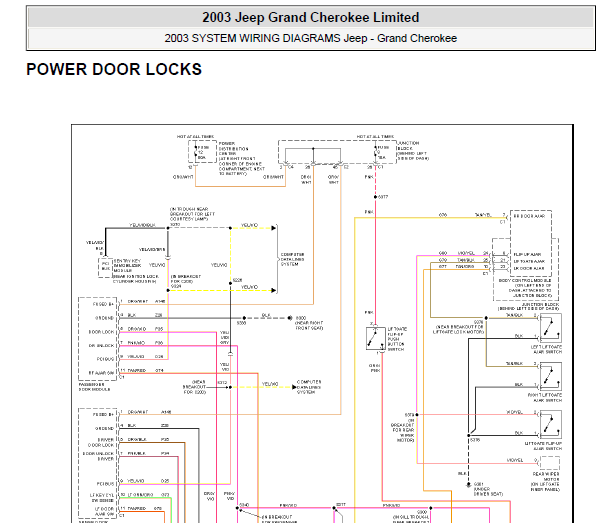Click the '2003 Jeep Grand Cherokee Limited' title
The height and width of the screenshot is (523, 604).
[310, 17]
